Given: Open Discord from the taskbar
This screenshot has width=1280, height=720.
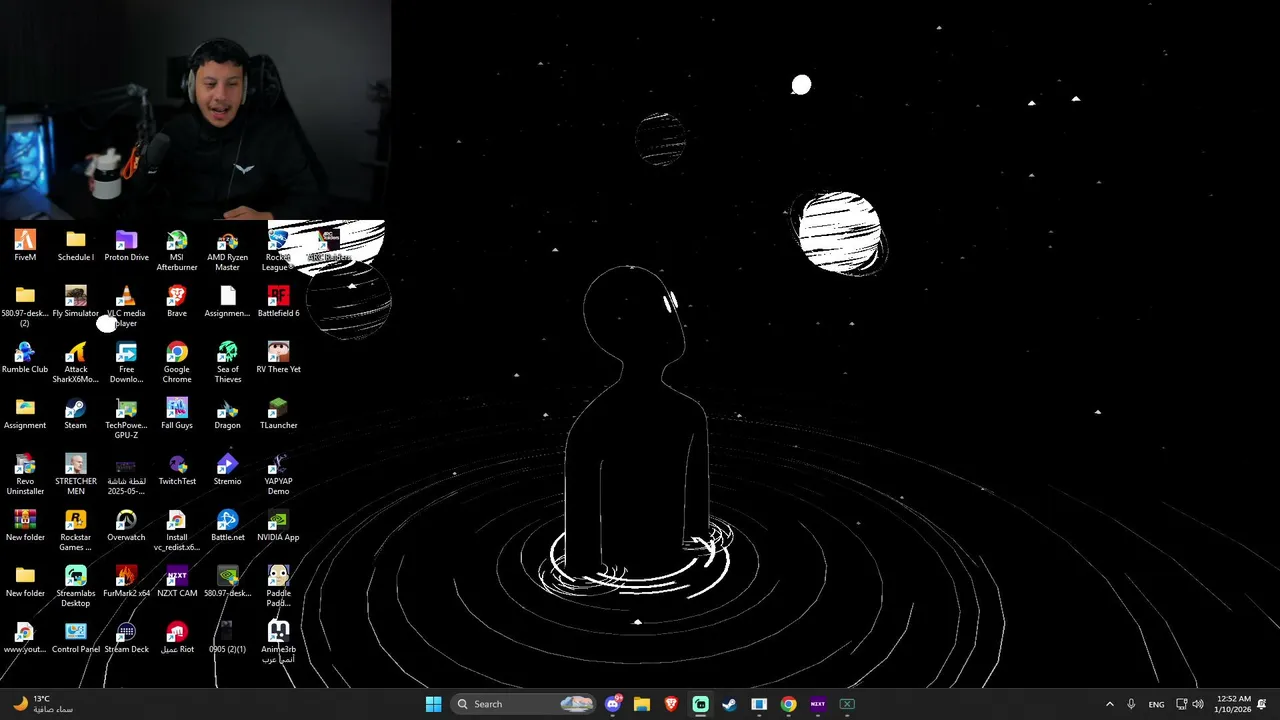Looking at the screenshot, I should (613, 704).
